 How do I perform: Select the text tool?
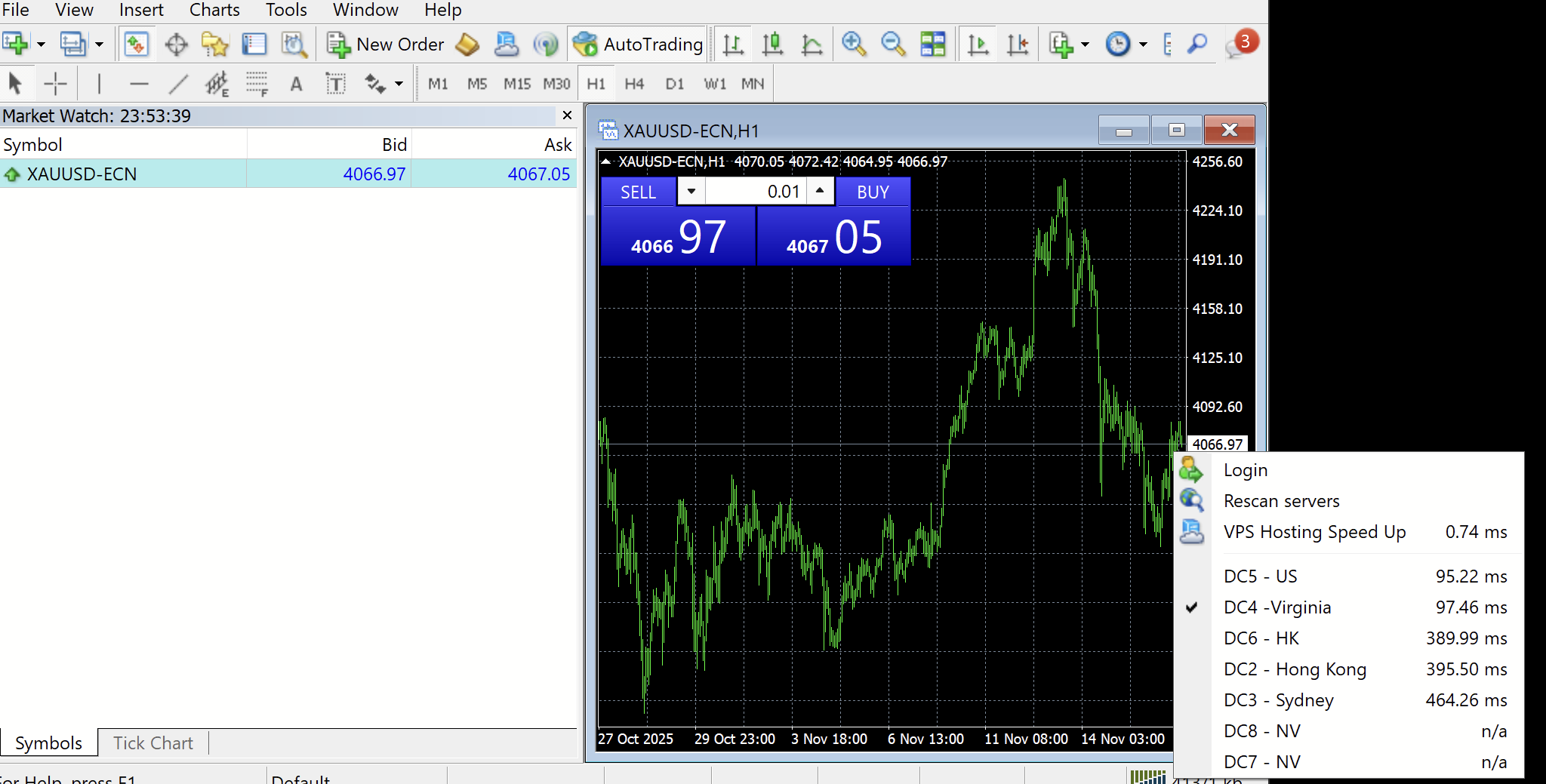click(x=296, y=83)
